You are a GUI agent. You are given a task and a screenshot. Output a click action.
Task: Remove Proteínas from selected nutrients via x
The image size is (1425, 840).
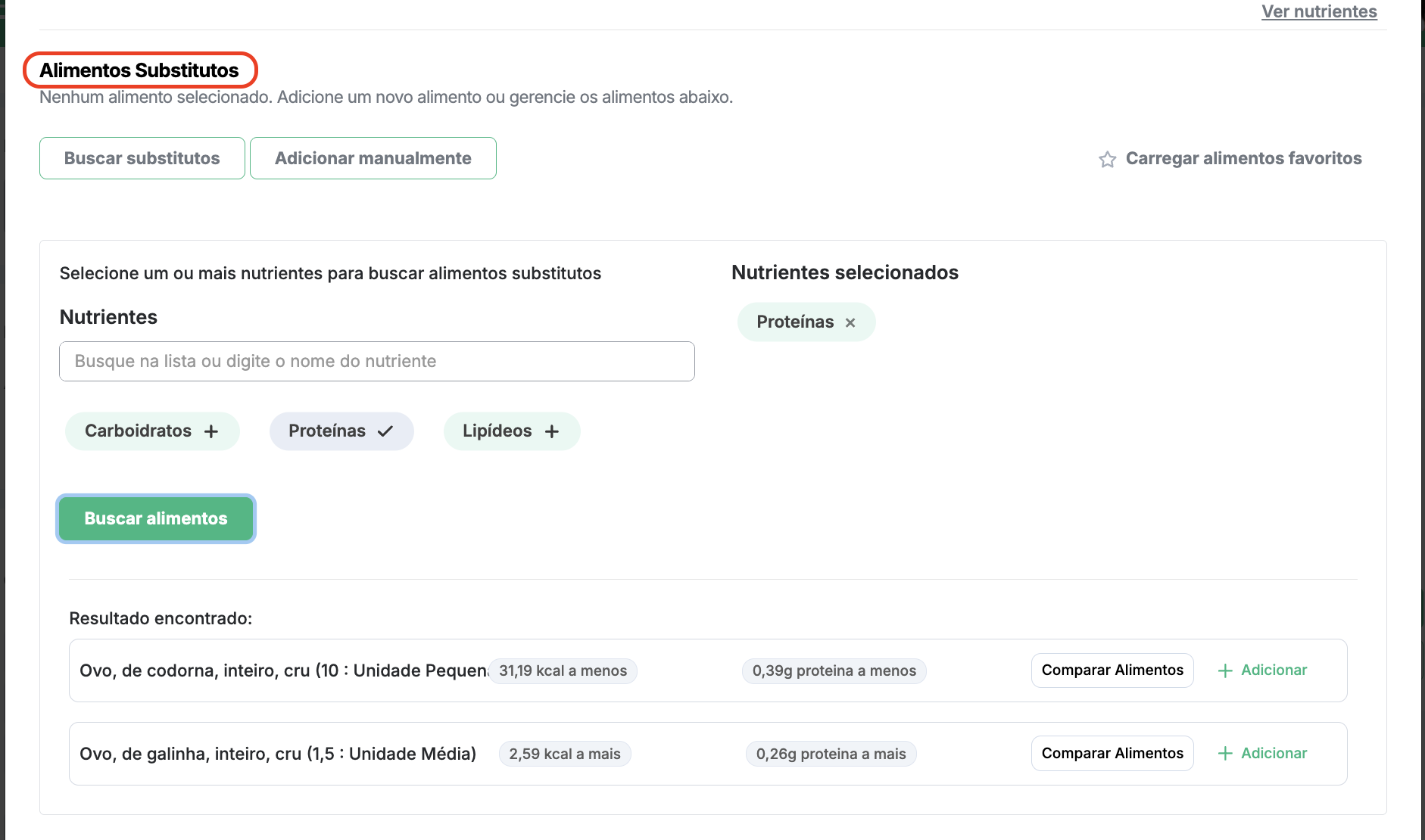coord(850,322)
